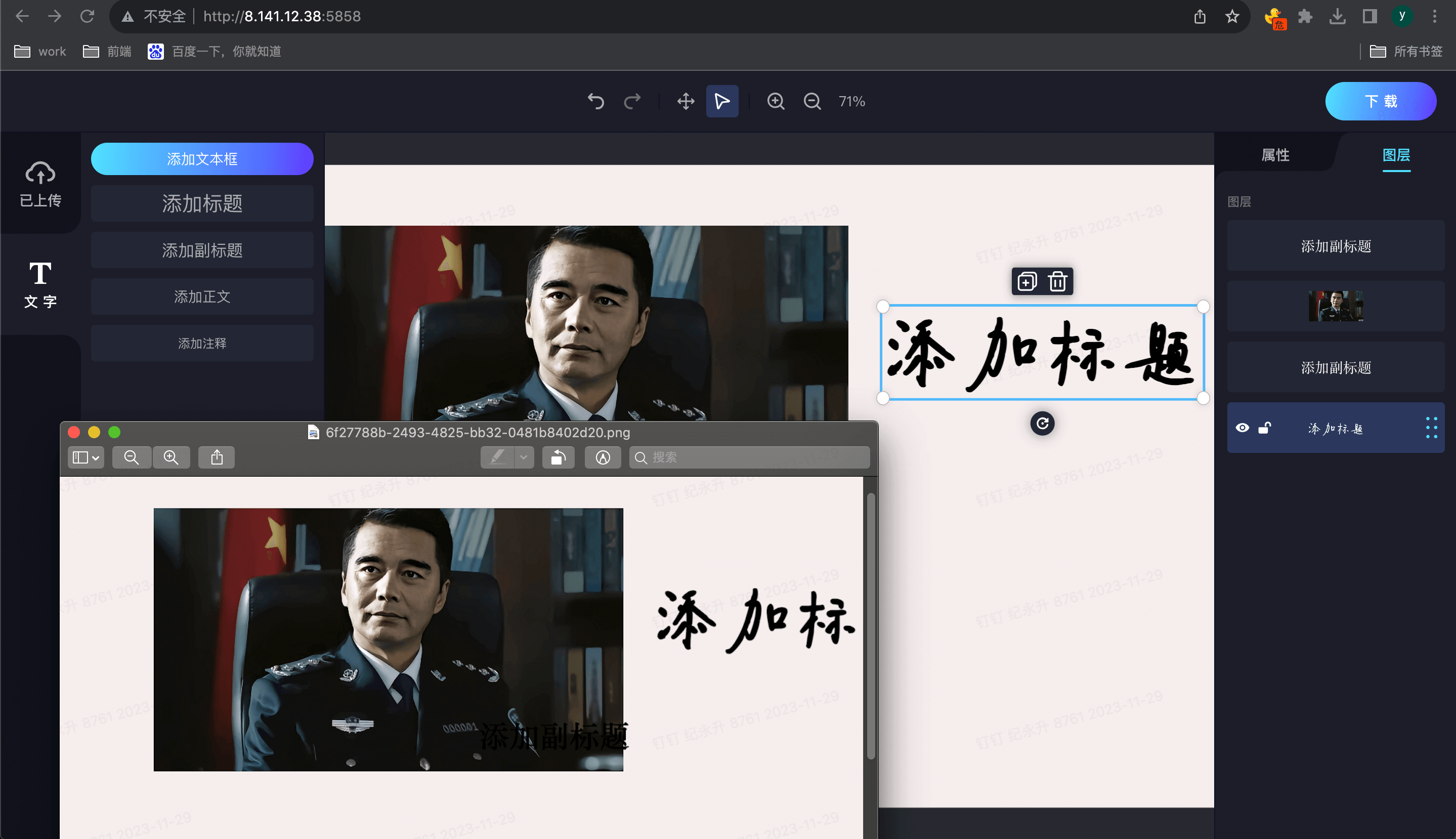1456x839 pixels.
Task: Zoom in in the Preview window
Action: pyautogui.click(x=171, y=457)
